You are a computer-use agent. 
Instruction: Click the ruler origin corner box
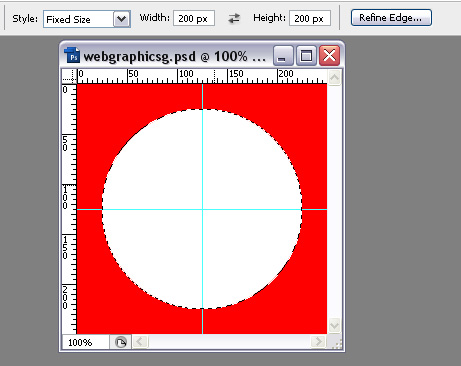[x=69, y=76]
